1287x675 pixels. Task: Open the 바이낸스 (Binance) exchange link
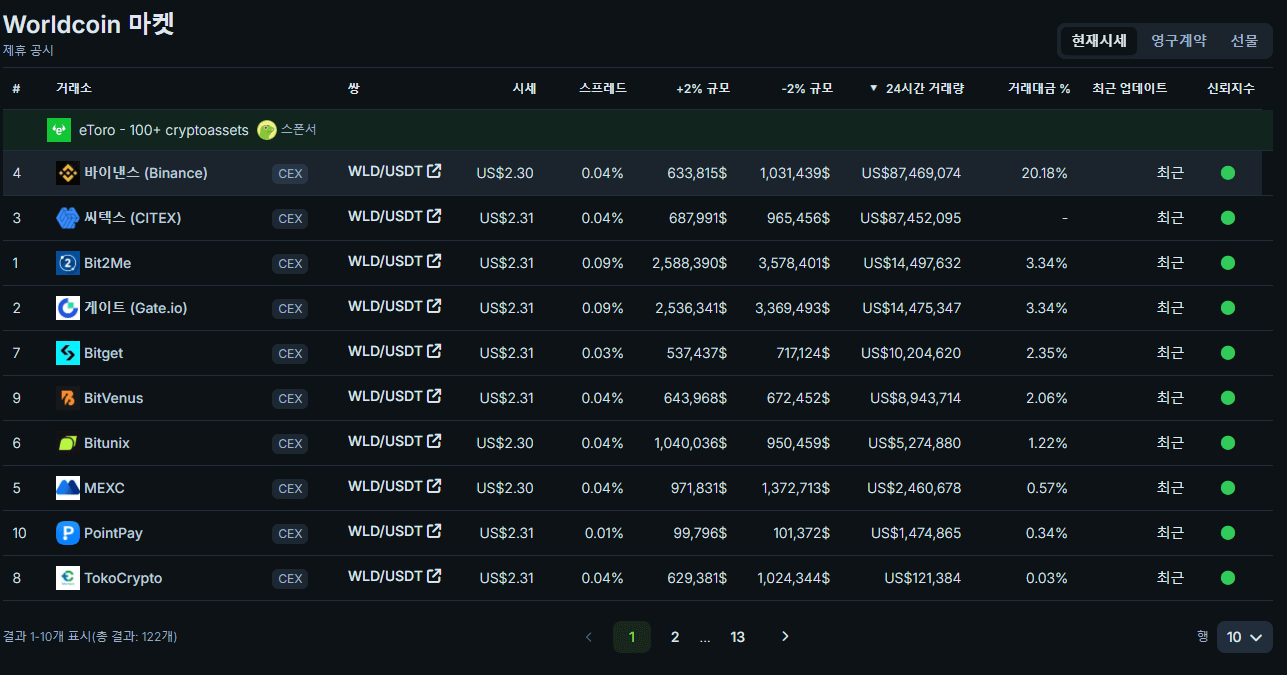(146, 173)
